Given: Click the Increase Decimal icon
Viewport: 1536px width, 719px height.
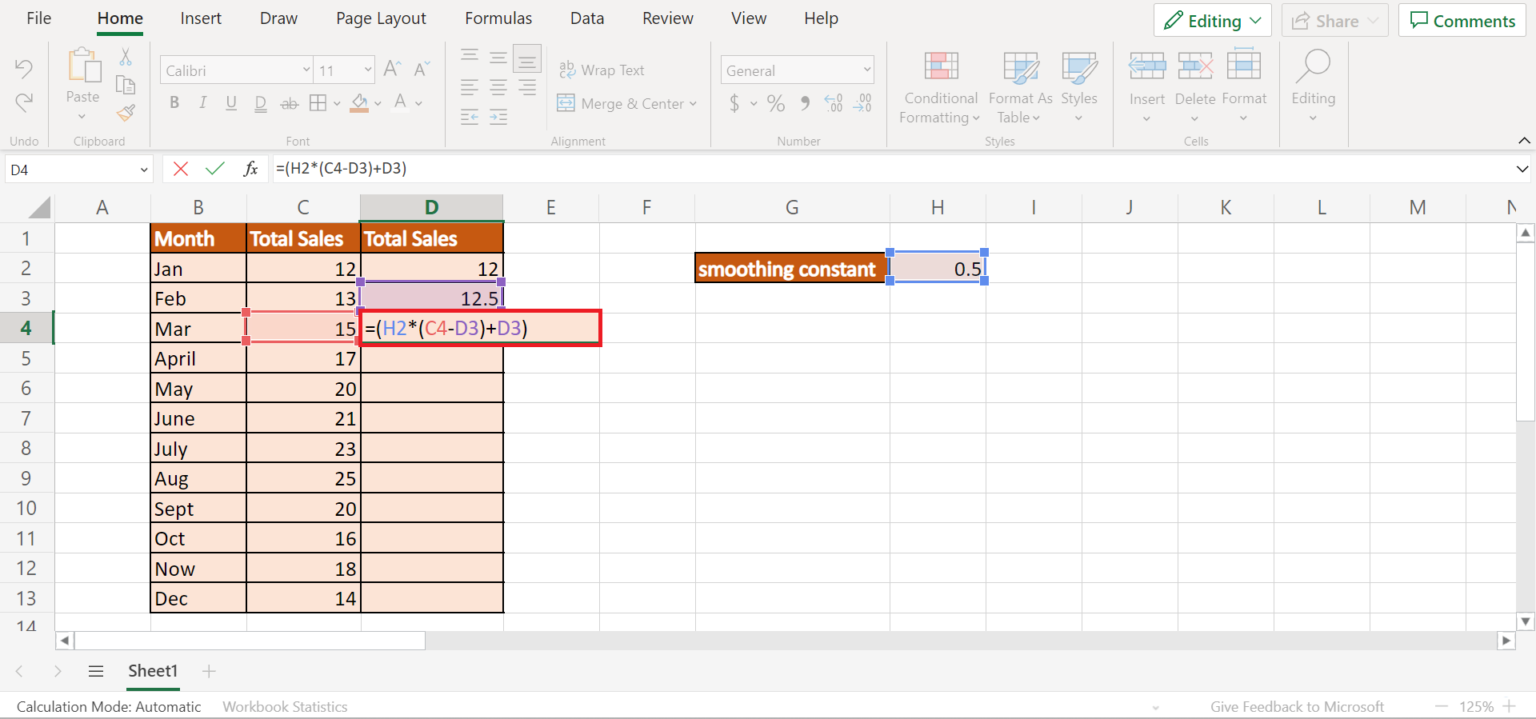Looking at the screenshot, I should 833,102.
